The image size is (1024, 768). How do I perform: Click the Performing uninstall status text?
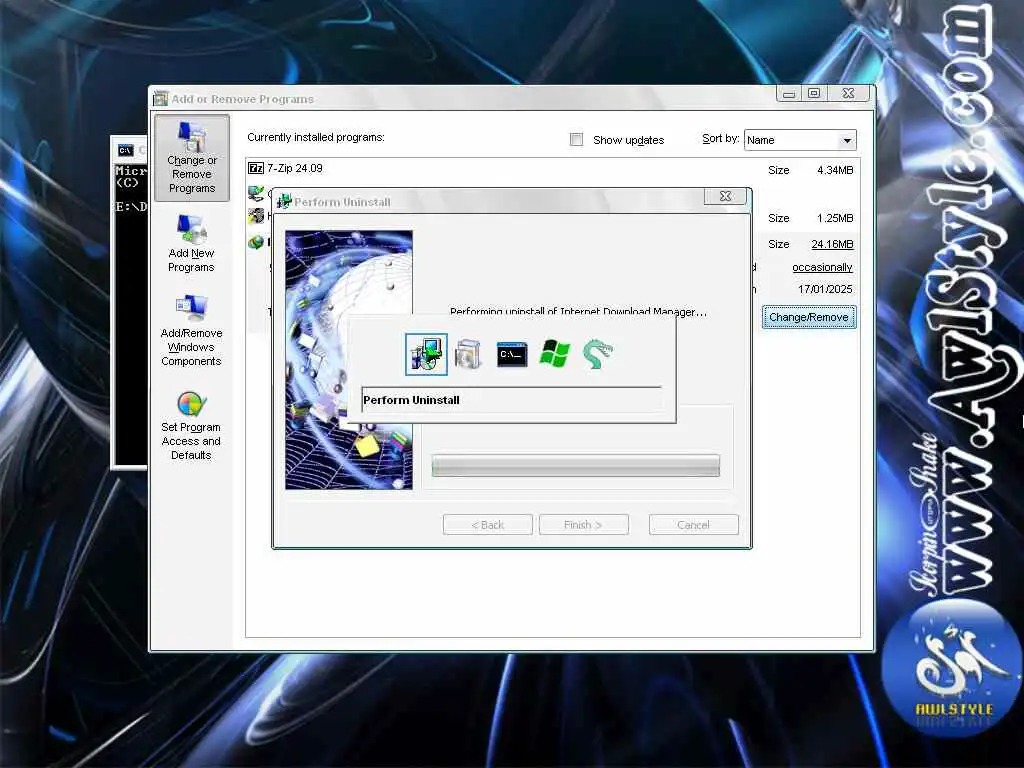[578, 311]
